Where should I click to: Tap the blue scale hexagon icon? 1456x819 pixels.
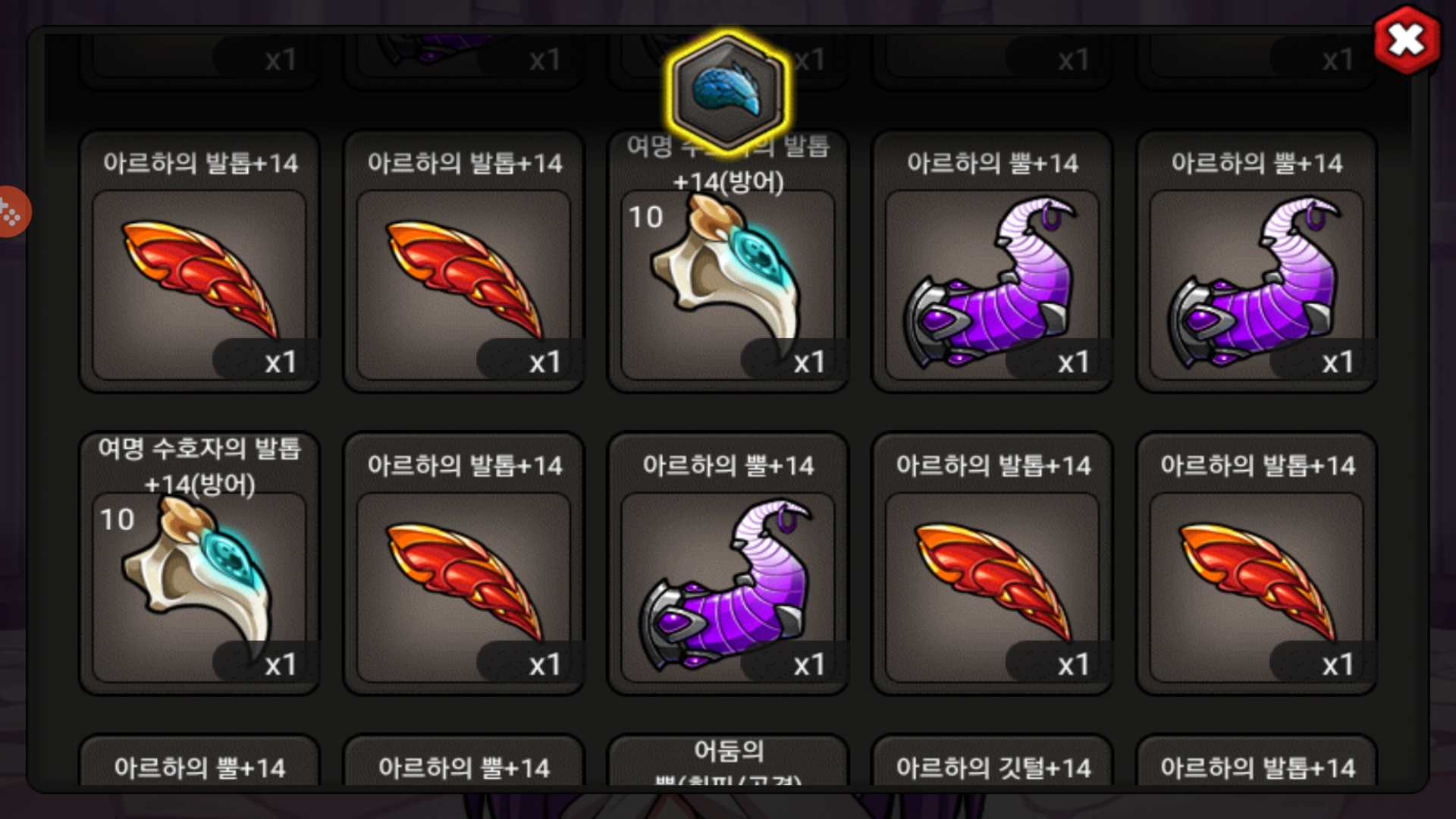(728, 91)
